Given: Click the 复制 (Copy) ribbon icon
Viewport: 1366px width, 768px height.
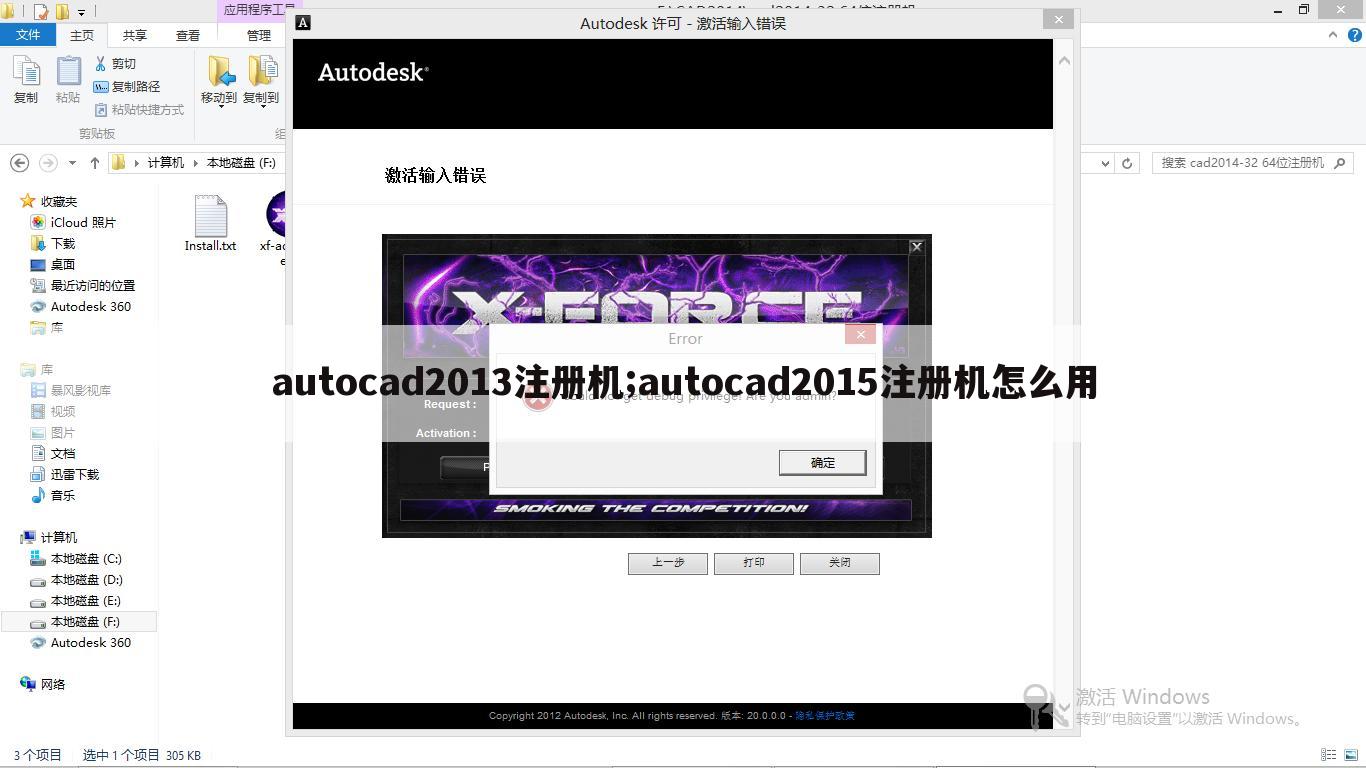Looking at the screenshot, I should (x=26, y=72).
